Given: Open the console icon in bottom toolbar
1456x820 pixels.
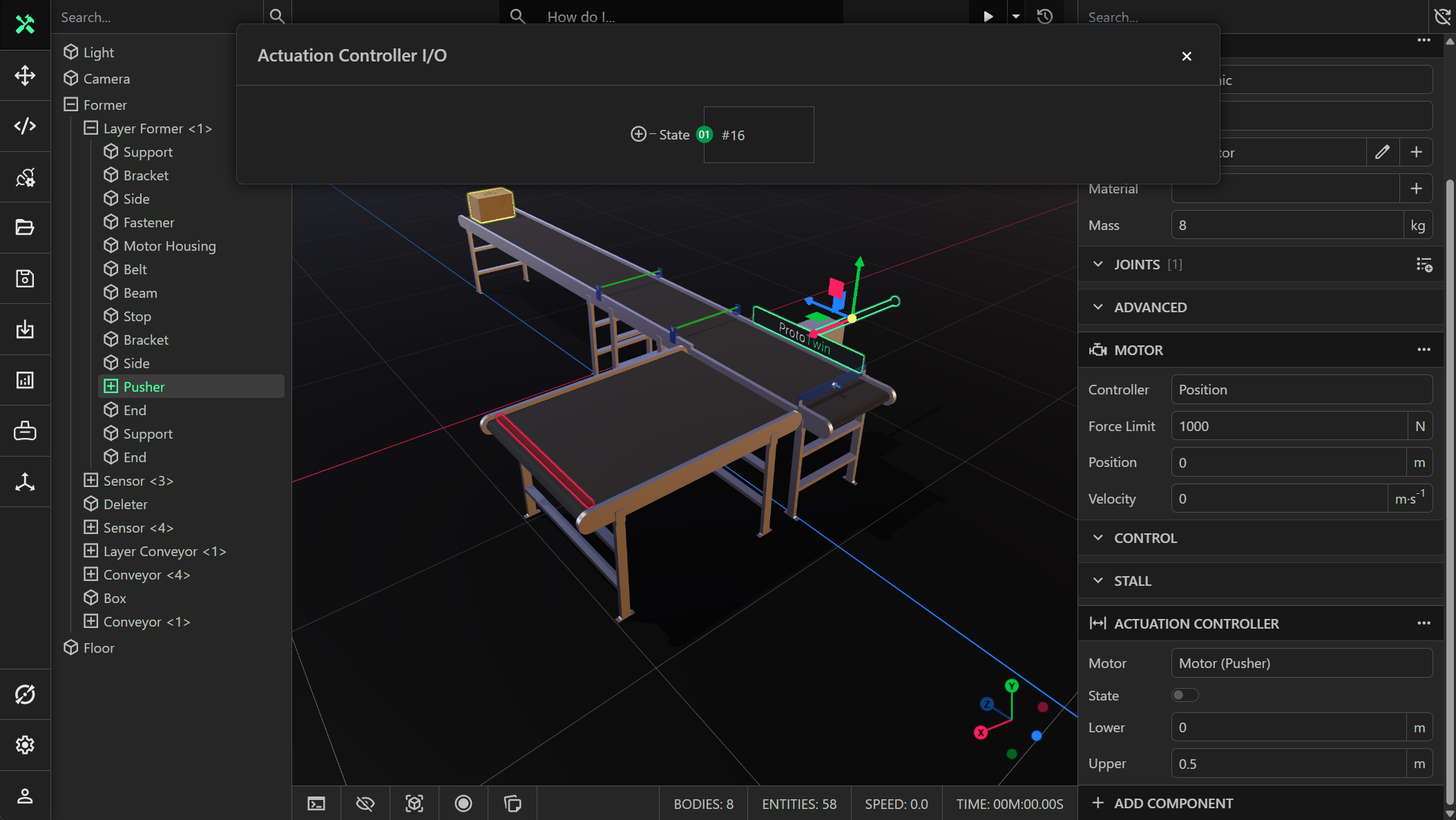Looking at the screenshot, I should coord(316,803).
